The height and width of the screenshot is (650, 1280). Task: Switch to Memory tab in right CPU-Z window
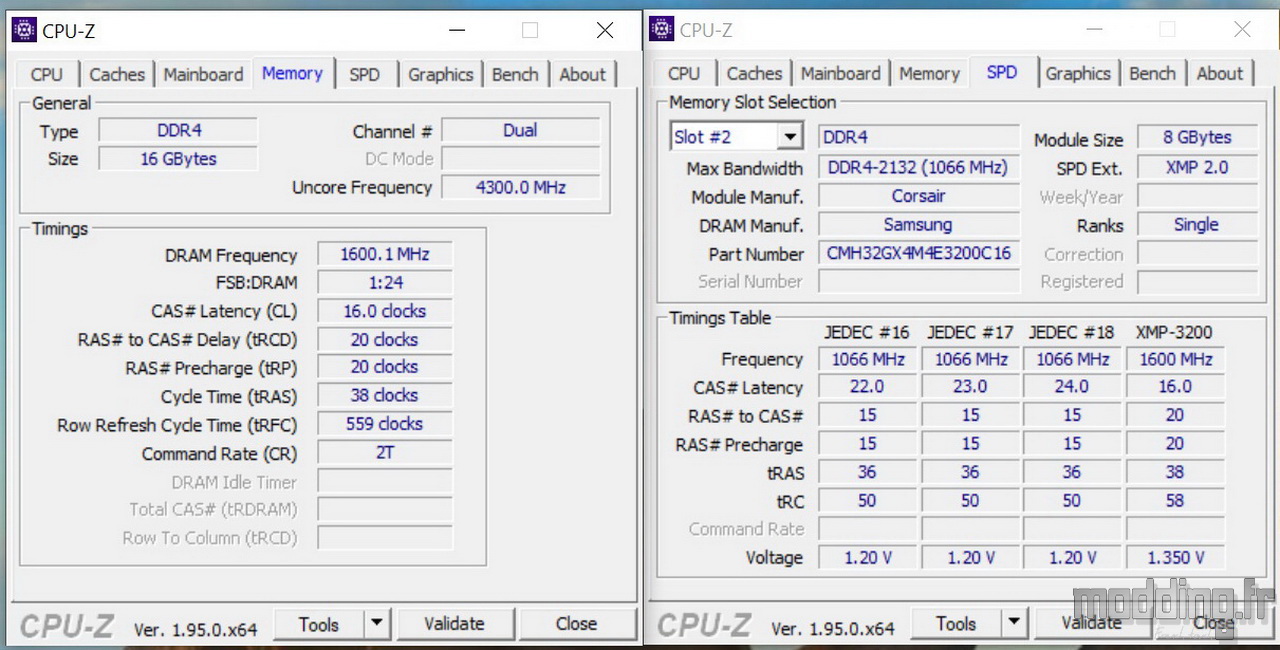pyautogui.click(x=929, y=73)
